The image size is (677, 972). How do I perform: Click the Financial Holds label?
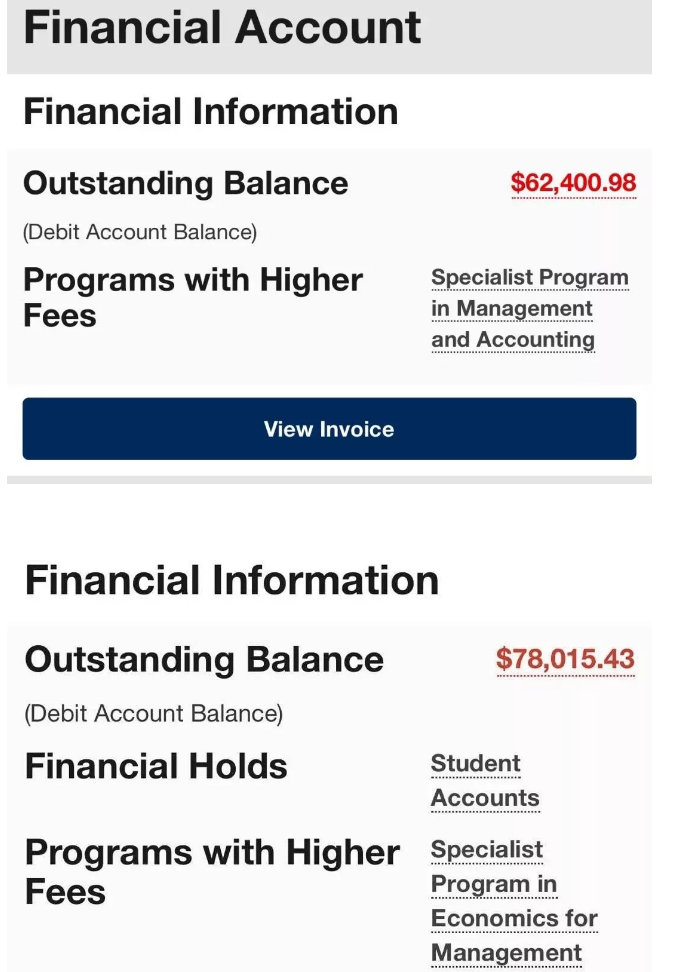tap(156, 767)
